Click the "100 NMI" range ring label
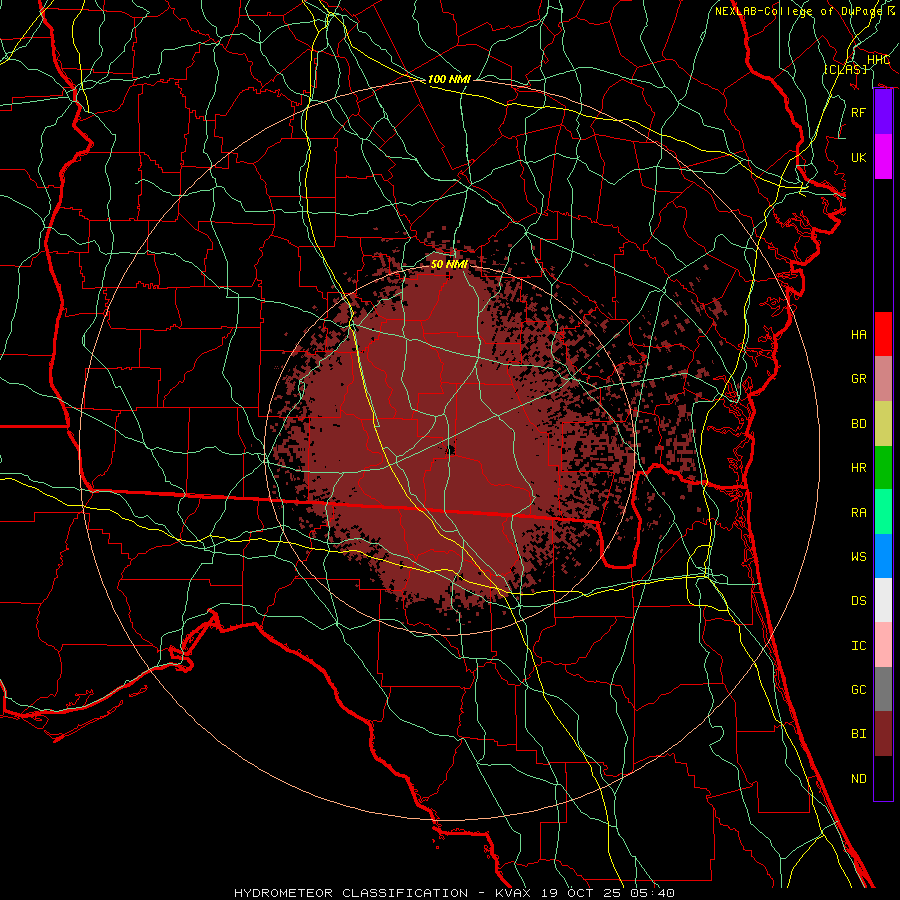 pyautogui.click(x=449, y=79)
